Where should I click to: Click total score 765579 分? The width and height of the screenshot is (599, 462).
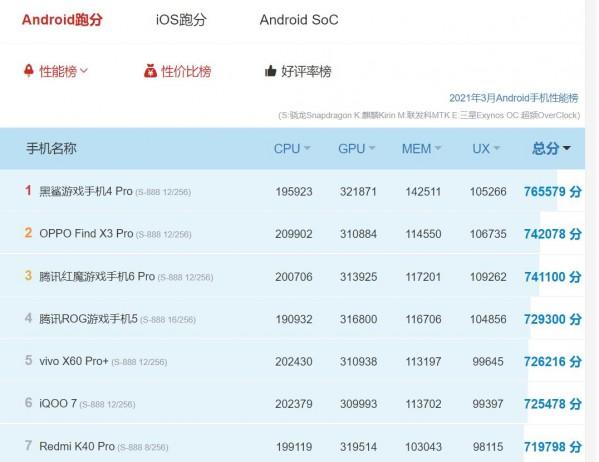pos(552,191)
